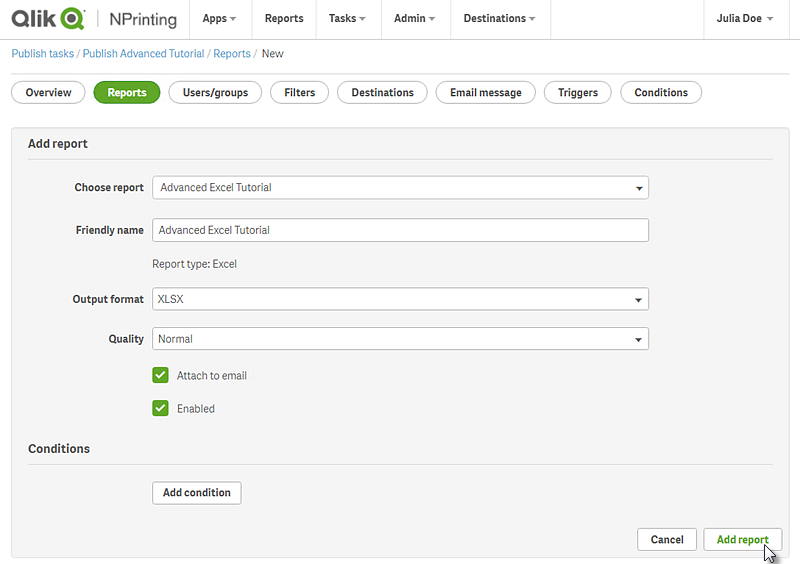This screenshot has height=564, width=800.
Task: Follow the Publish tasks breadcrumb link
Action: [x=43, y=54]
